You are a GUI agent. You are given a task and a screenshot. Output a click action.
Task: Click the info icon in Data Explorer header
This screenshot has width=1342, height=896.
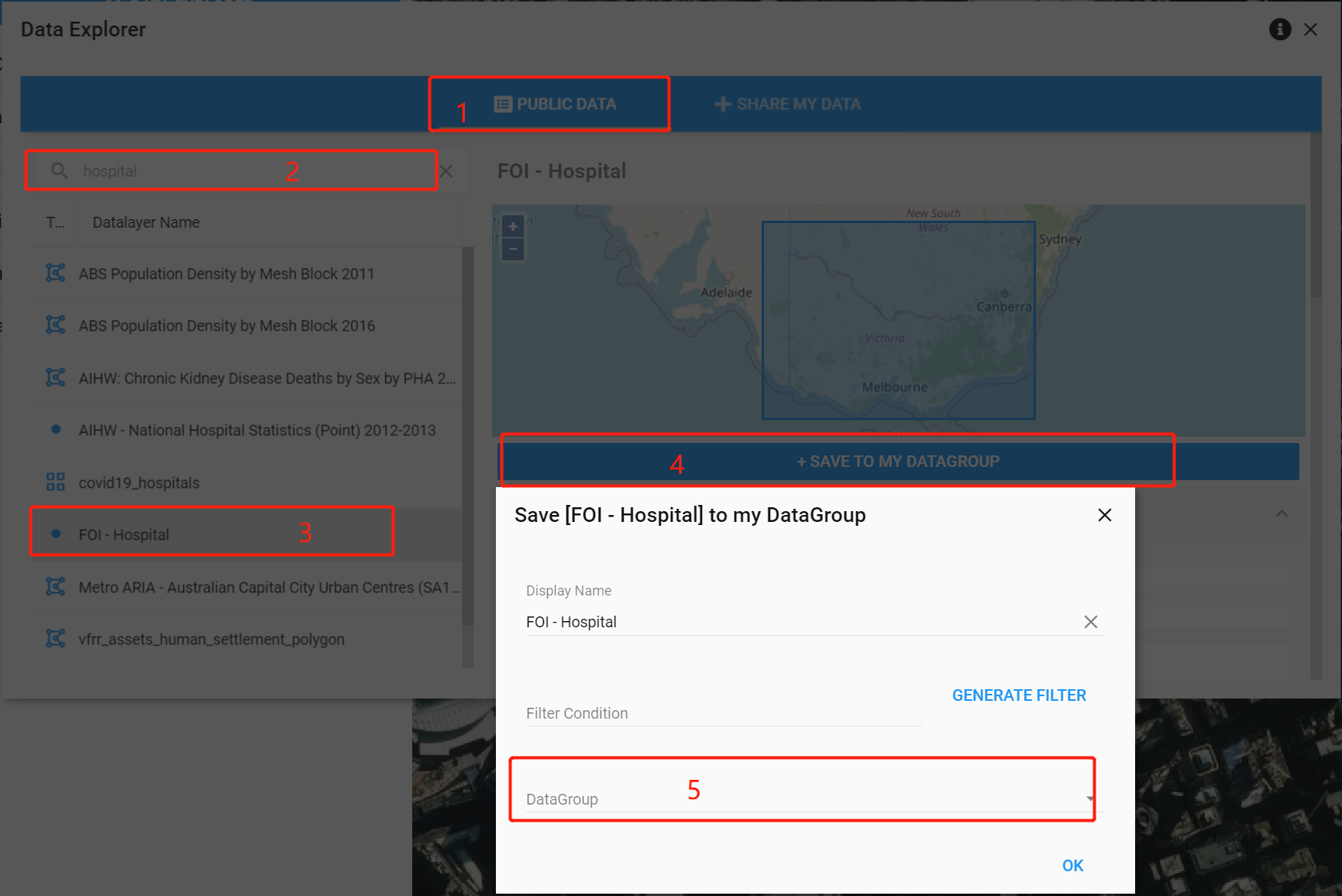click(1279, 29)
